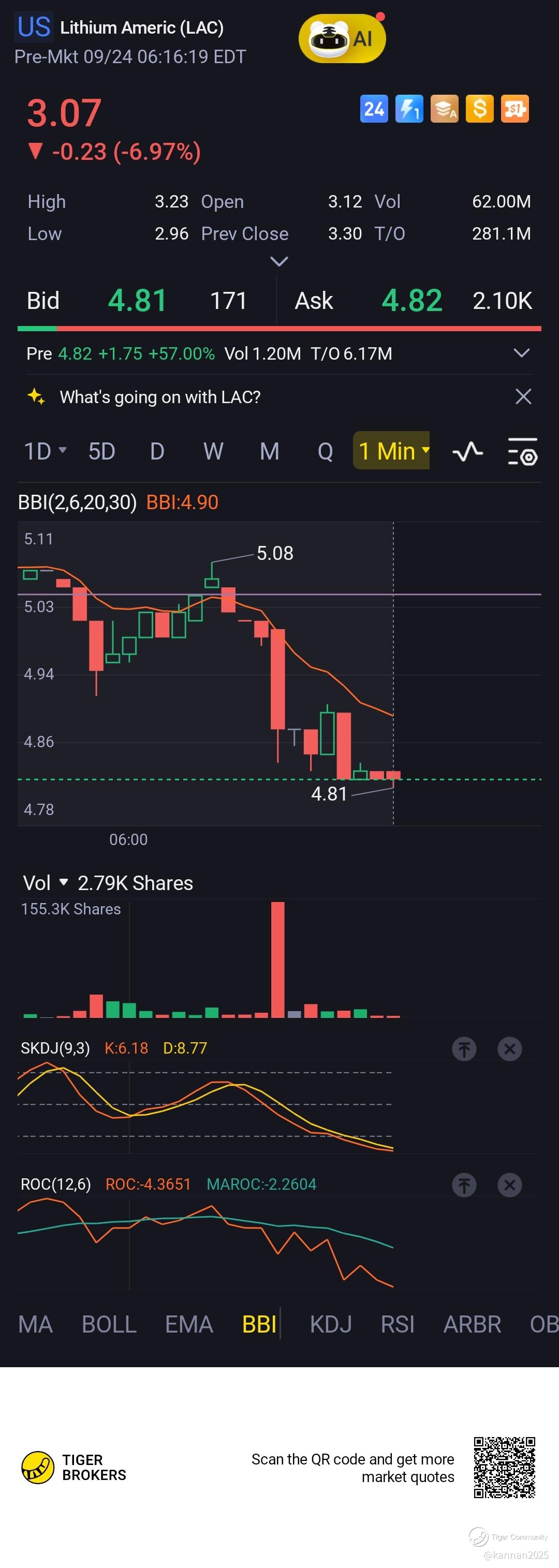
Task: Tap the yellow dollar sign icon
Action: pyautogui.click(x=480, y=110)
